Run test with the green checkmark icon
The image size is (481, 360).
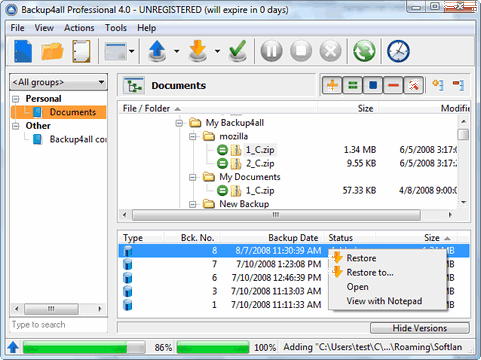pos(238,51)
